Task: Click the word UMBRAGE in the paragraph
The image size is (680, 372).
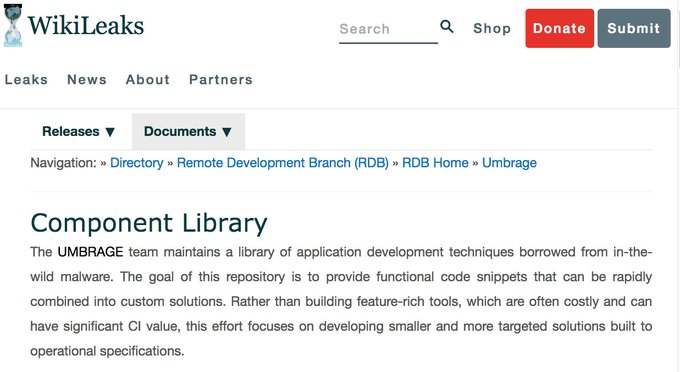Action: click(90, 252)
